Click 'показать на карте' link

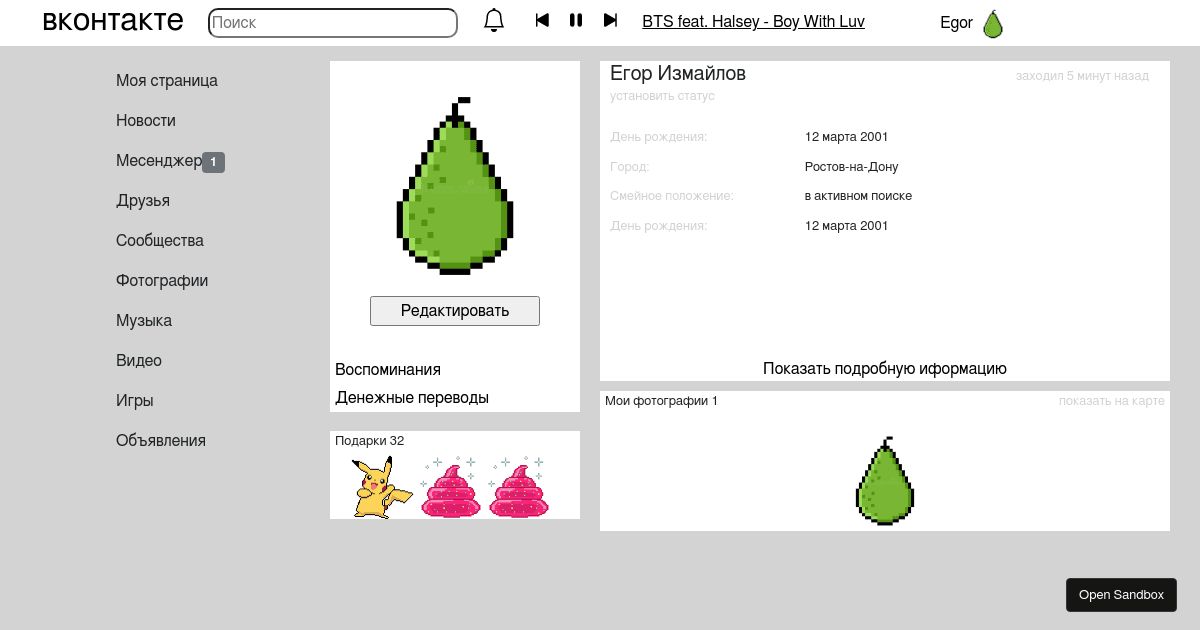point(1111,401)
